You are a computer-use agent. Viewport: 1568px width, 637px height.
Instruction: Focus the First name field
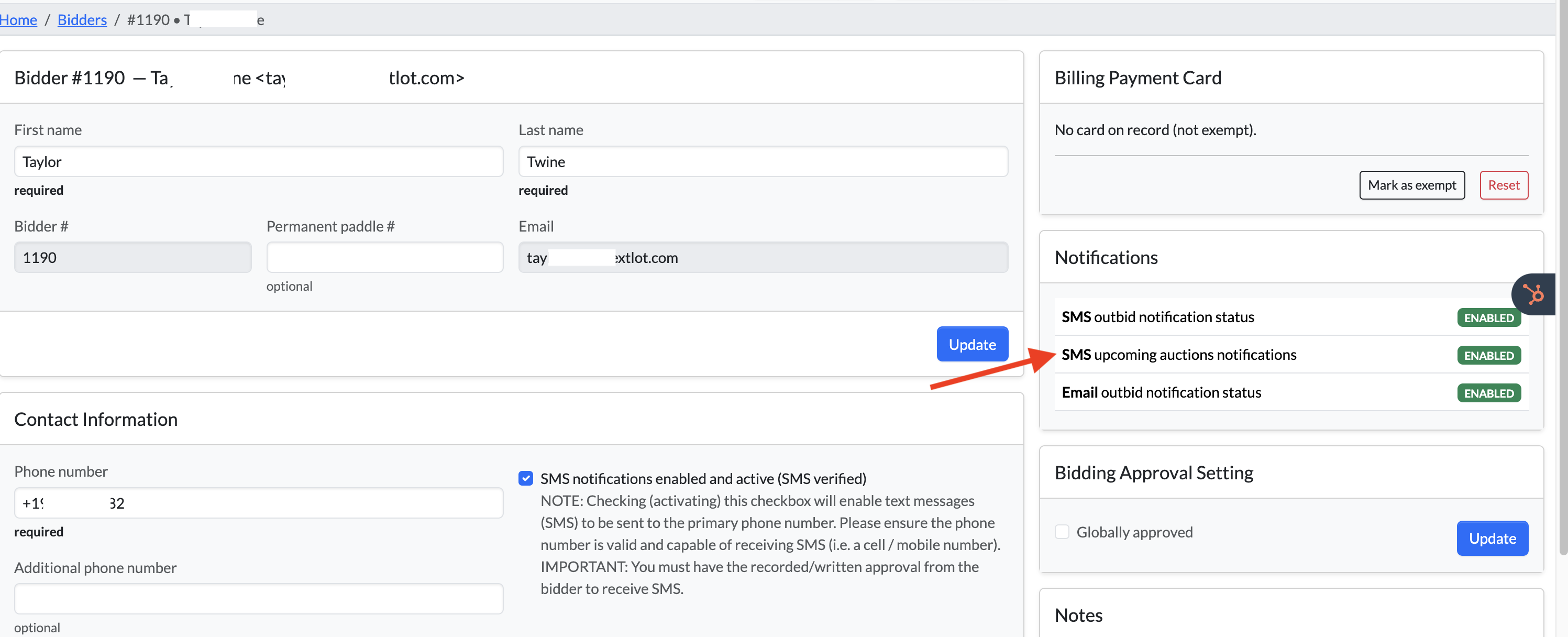(x=258, y=162)
